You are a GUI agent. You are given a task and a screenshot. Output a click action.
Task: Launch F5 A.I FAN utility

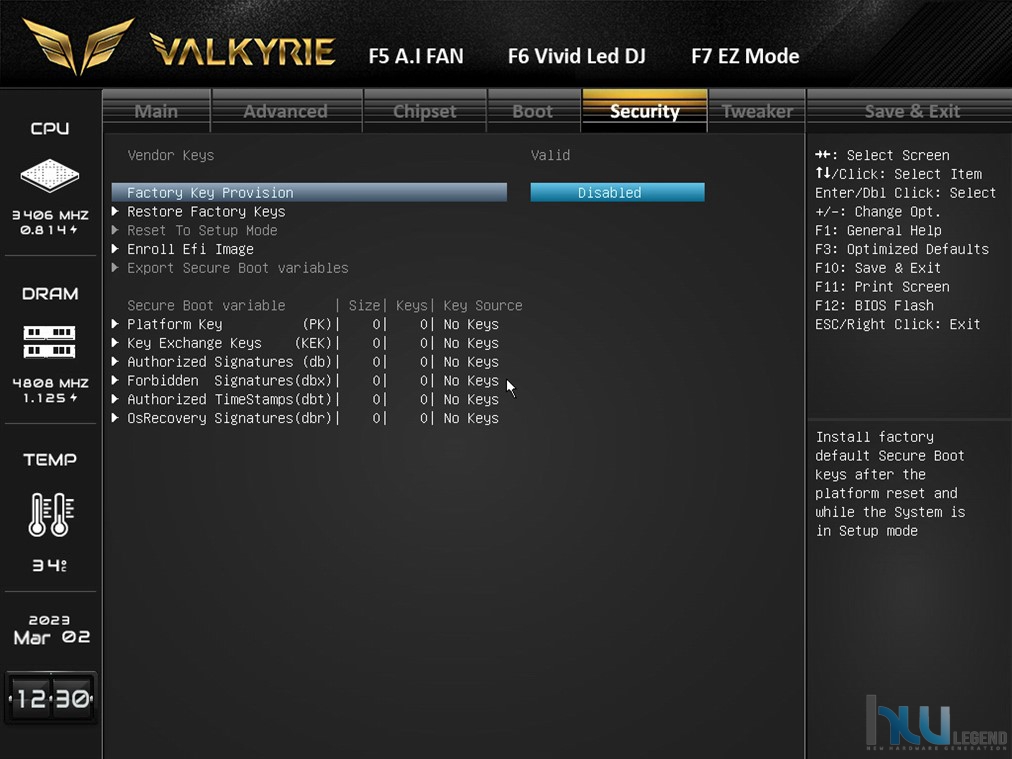[416, 56]
